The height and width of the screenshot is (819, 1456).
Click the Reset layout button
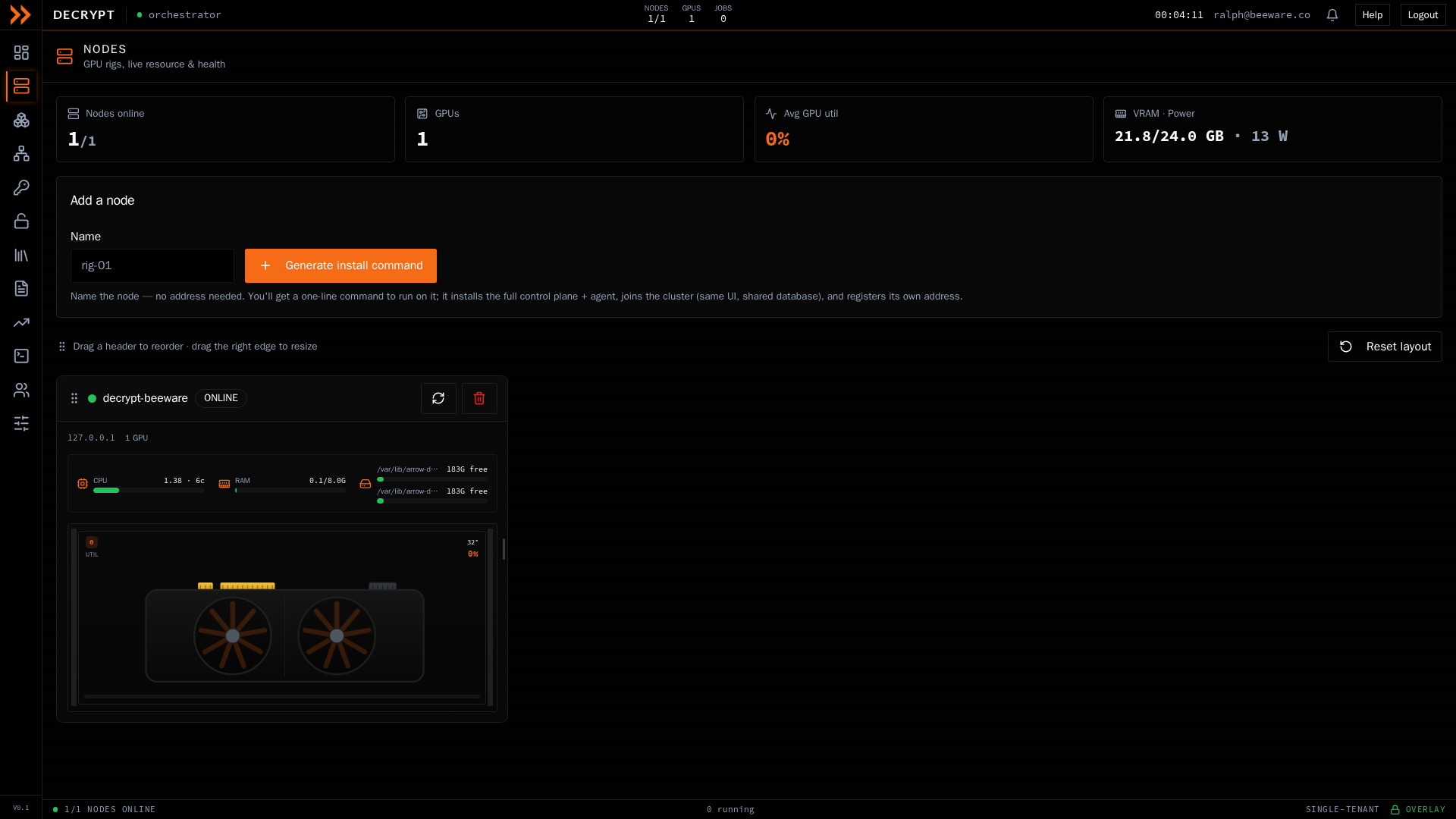pos(1385,347)
